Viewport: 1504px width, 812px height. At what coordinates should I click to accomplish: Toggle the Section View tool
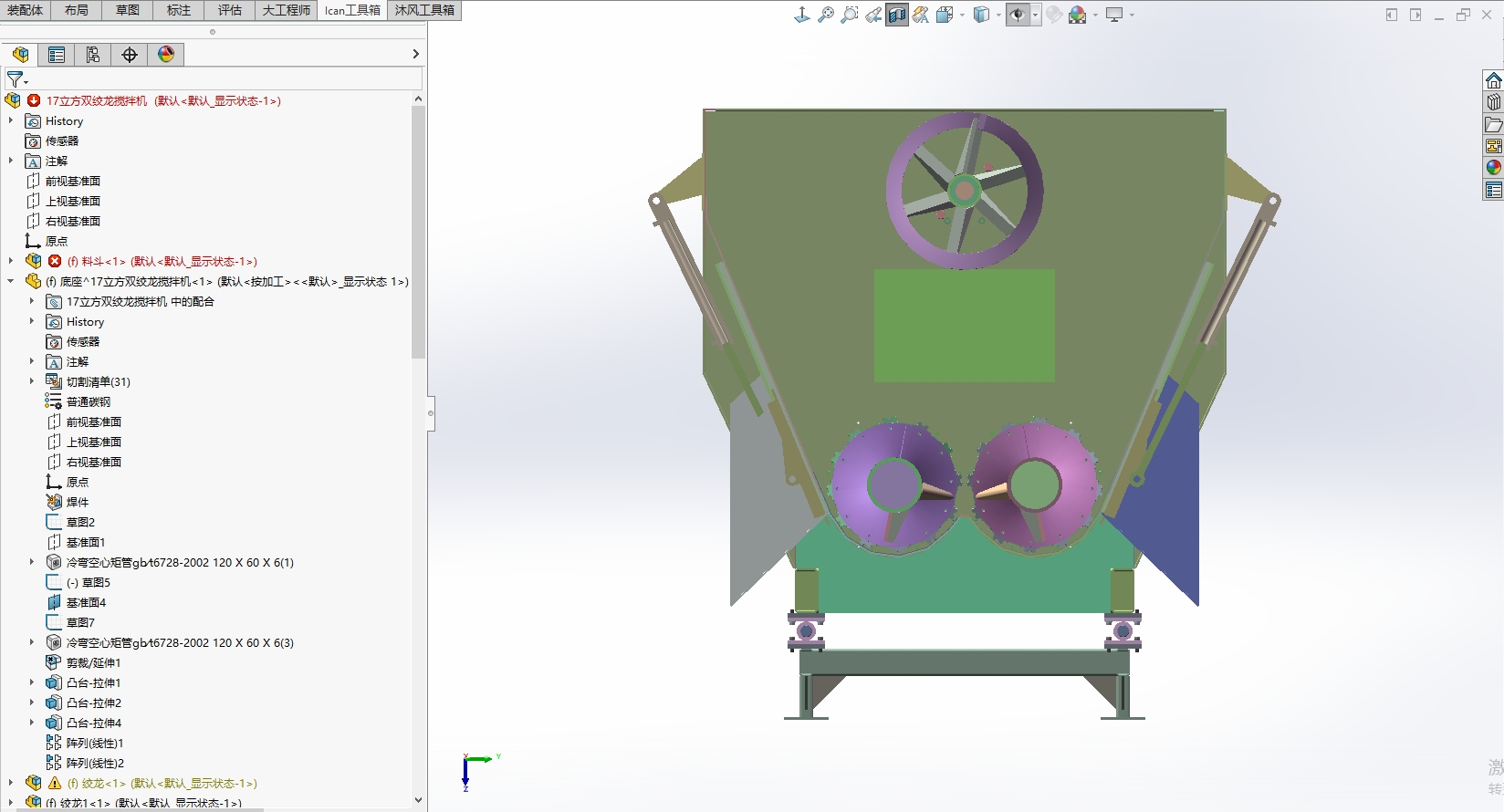click(897, 15)
